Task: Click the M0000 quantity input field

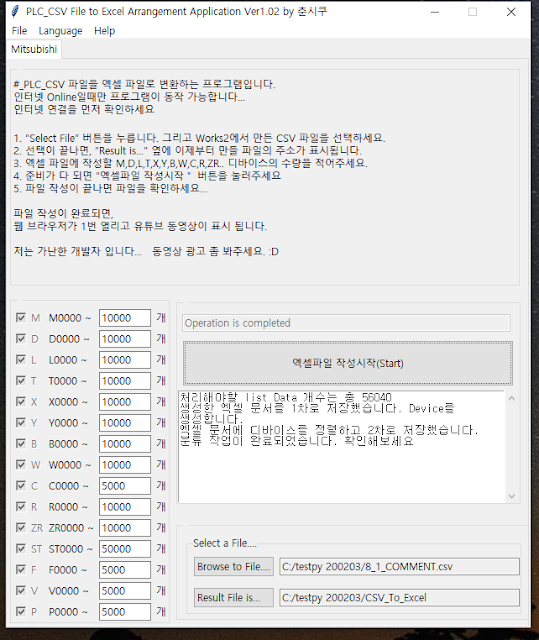Action: 125,318
